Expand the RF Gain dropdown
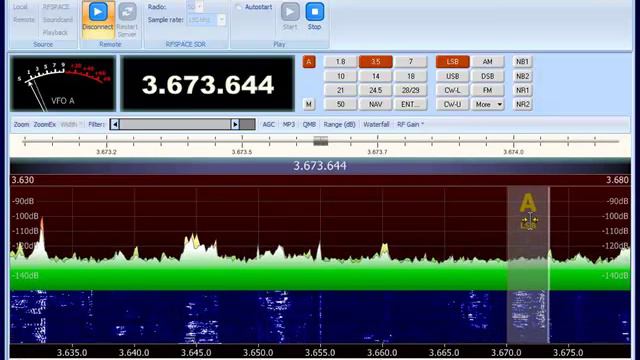640x360 pixels. (x=410, y=124)
